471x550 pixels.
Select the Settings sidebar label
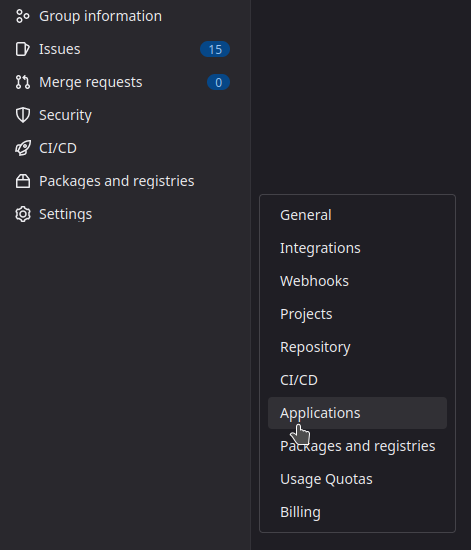(x=65, y=214)
